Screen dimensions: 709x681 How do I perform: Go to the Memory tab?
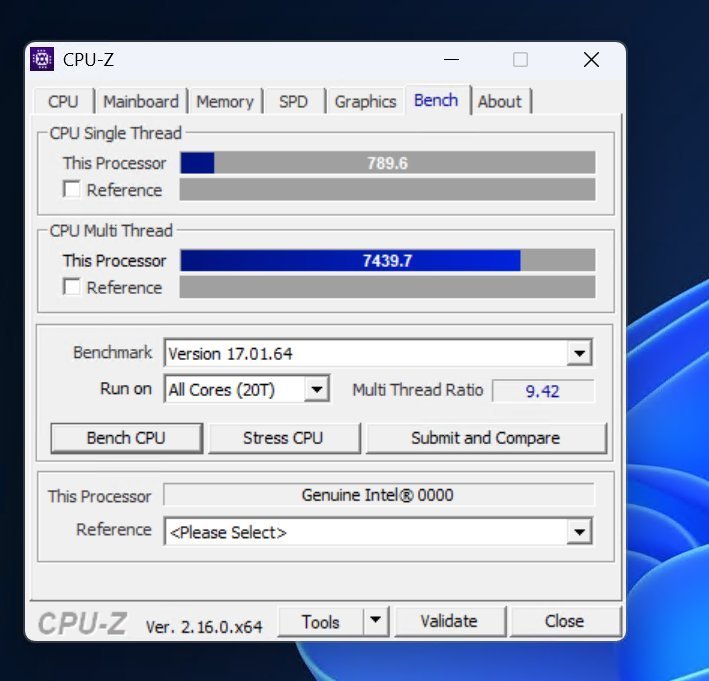(x=224, y=102)
